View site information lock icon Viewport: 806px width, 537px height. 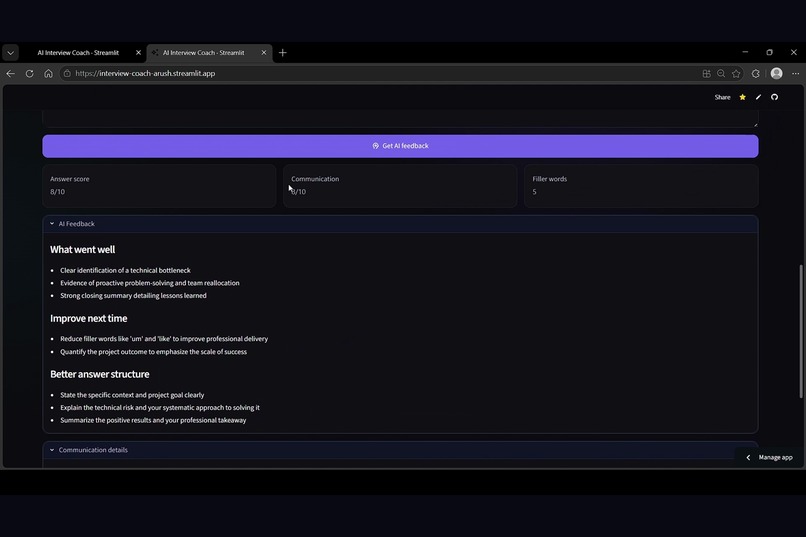pyautogui.click(x=67, y=73)
